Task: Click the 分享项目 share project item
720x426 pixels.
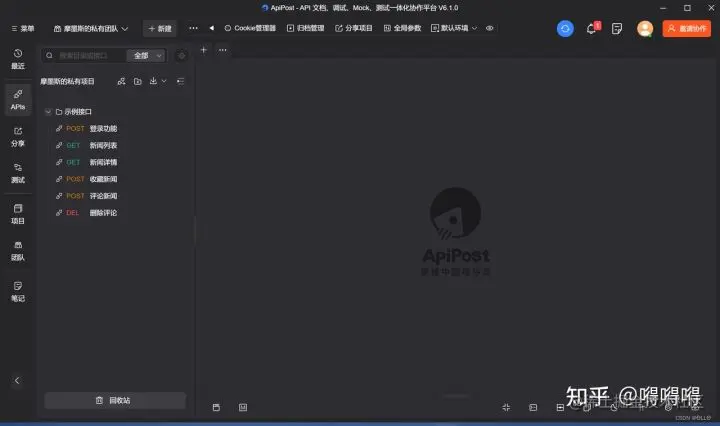Action: click(354, 28)
